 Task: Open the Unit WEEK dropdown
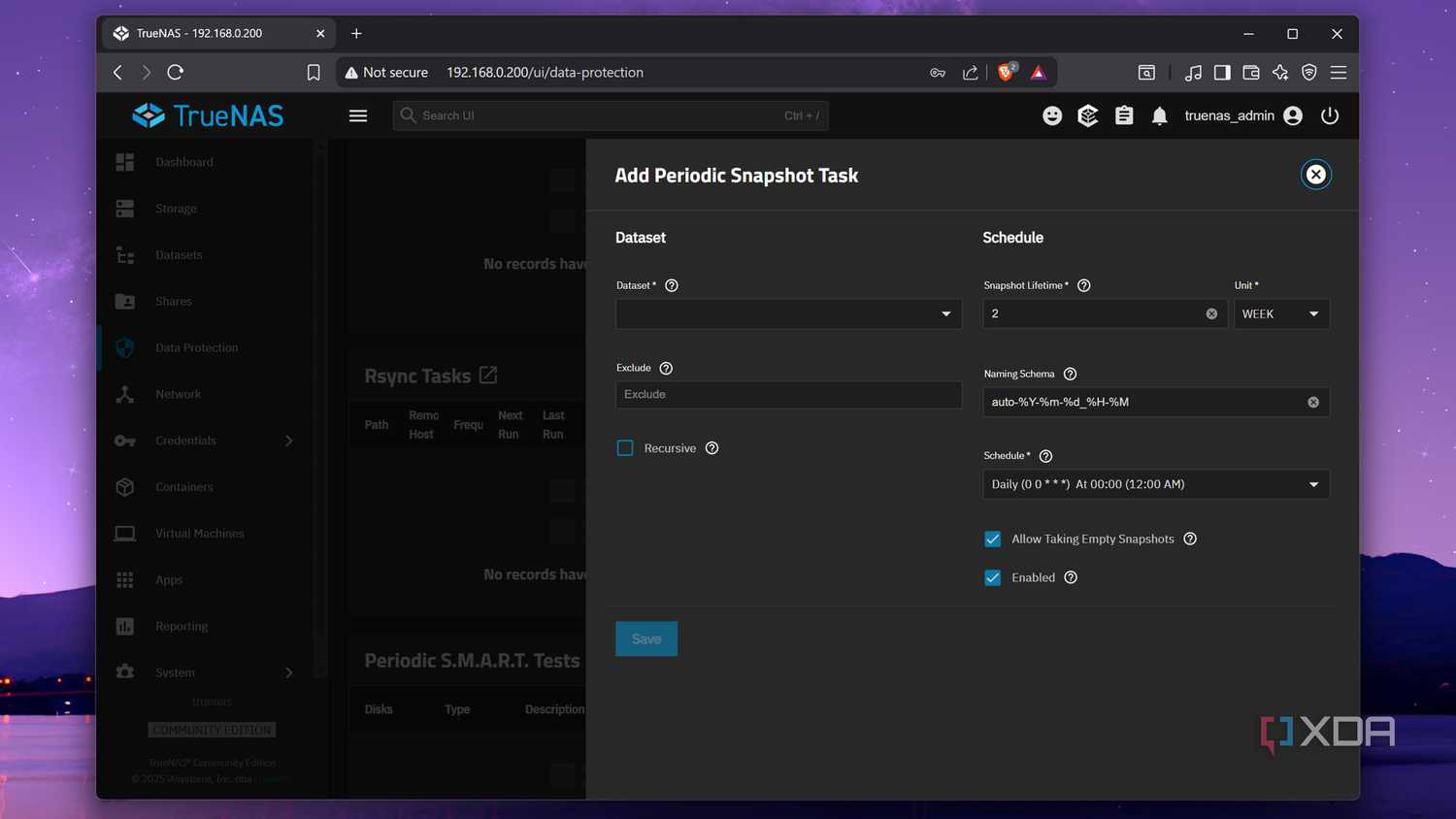point(1281,313)
